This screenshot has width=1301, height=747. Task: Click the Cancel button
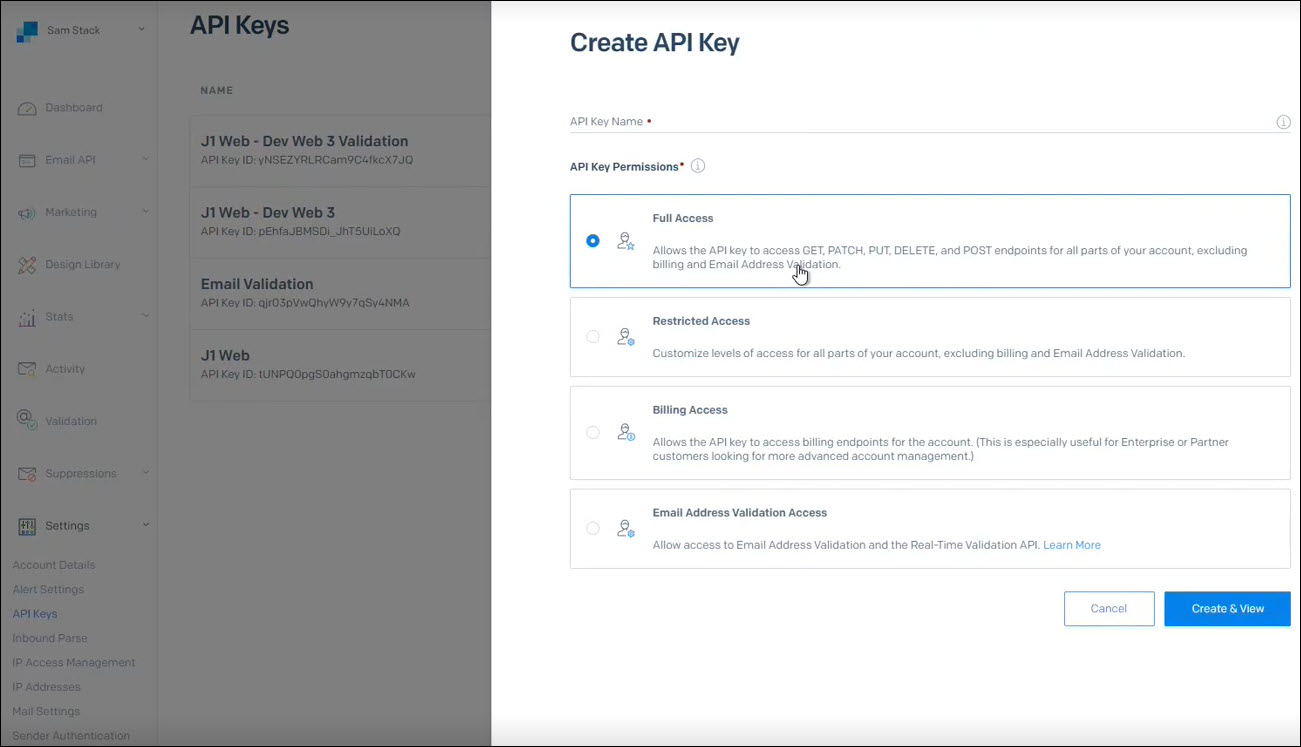1108,608
